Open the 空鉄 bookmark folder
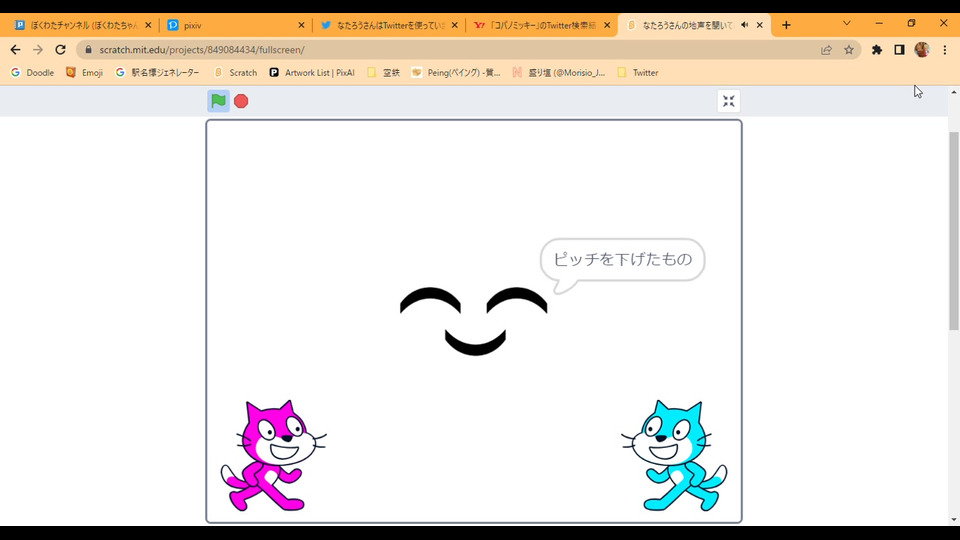Viewport: 960px width, 540px height. (x=384, y=72)
